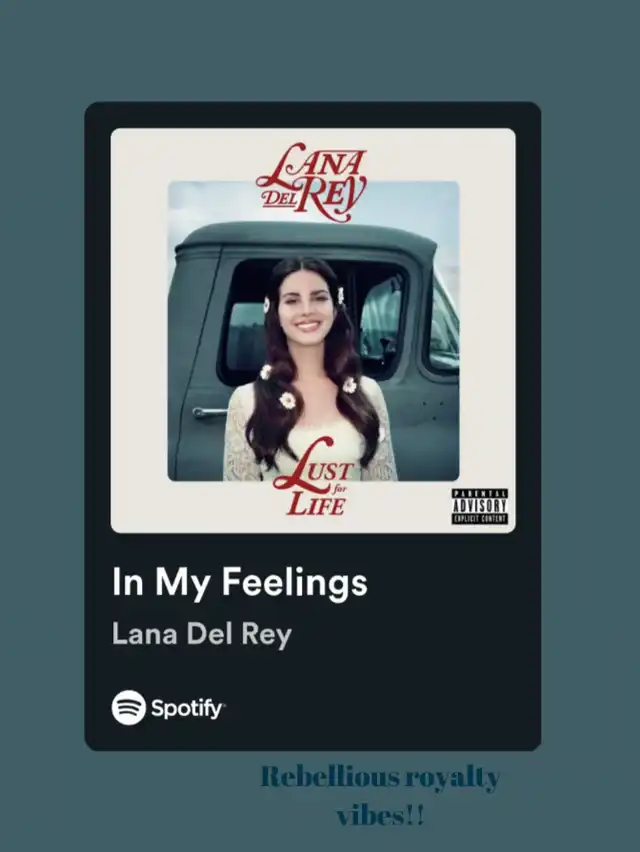The image size is (640, 852).
Task: Open the In My Feelings song title
Action: tap(240, 583)
